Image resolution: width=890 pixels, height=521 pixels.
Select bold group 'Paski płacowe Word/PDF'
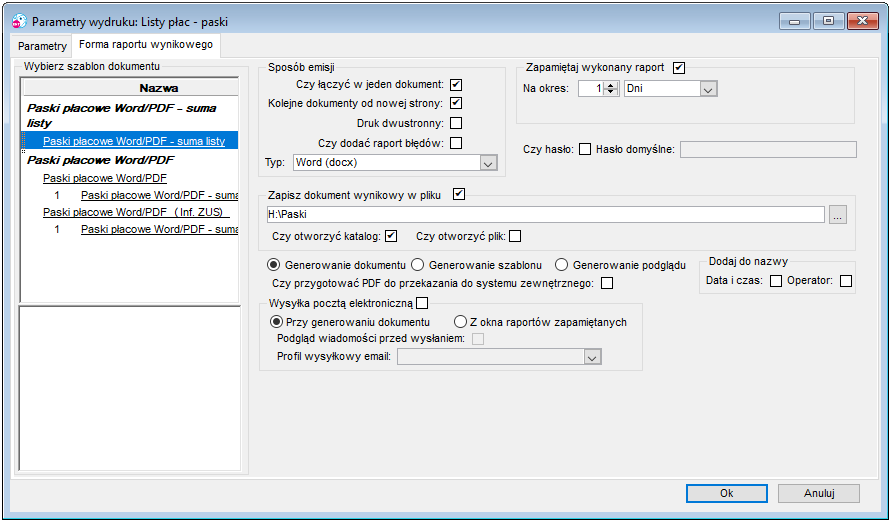point(100,160)
